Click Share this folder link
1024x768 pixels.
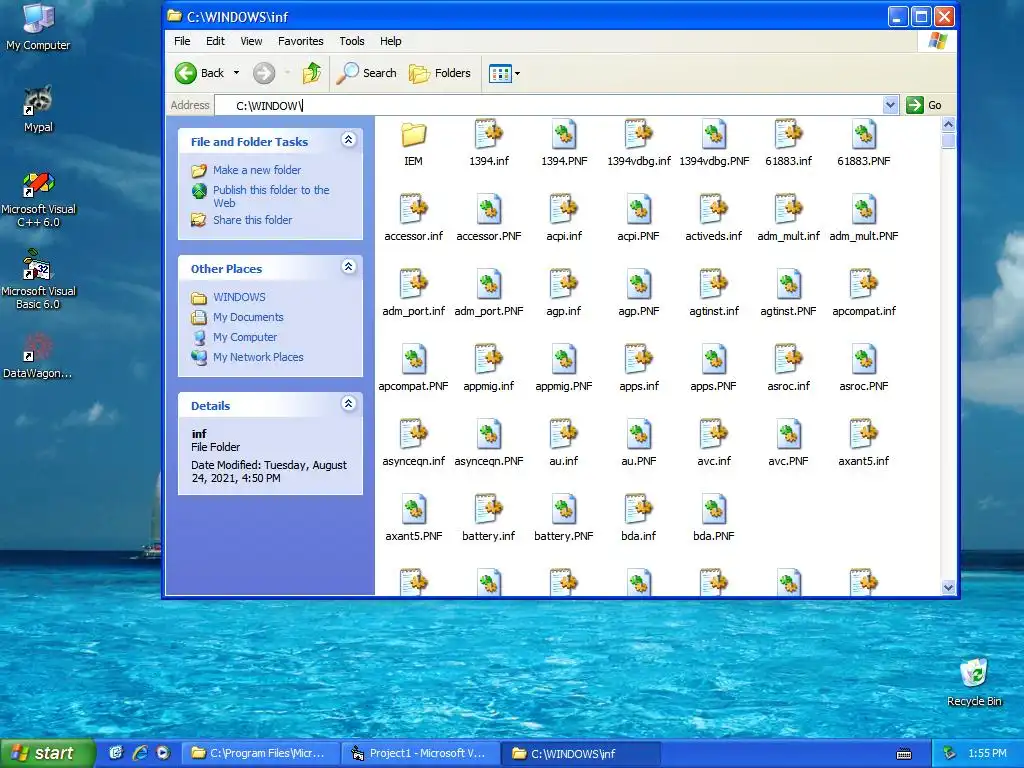tap(253, 220)
